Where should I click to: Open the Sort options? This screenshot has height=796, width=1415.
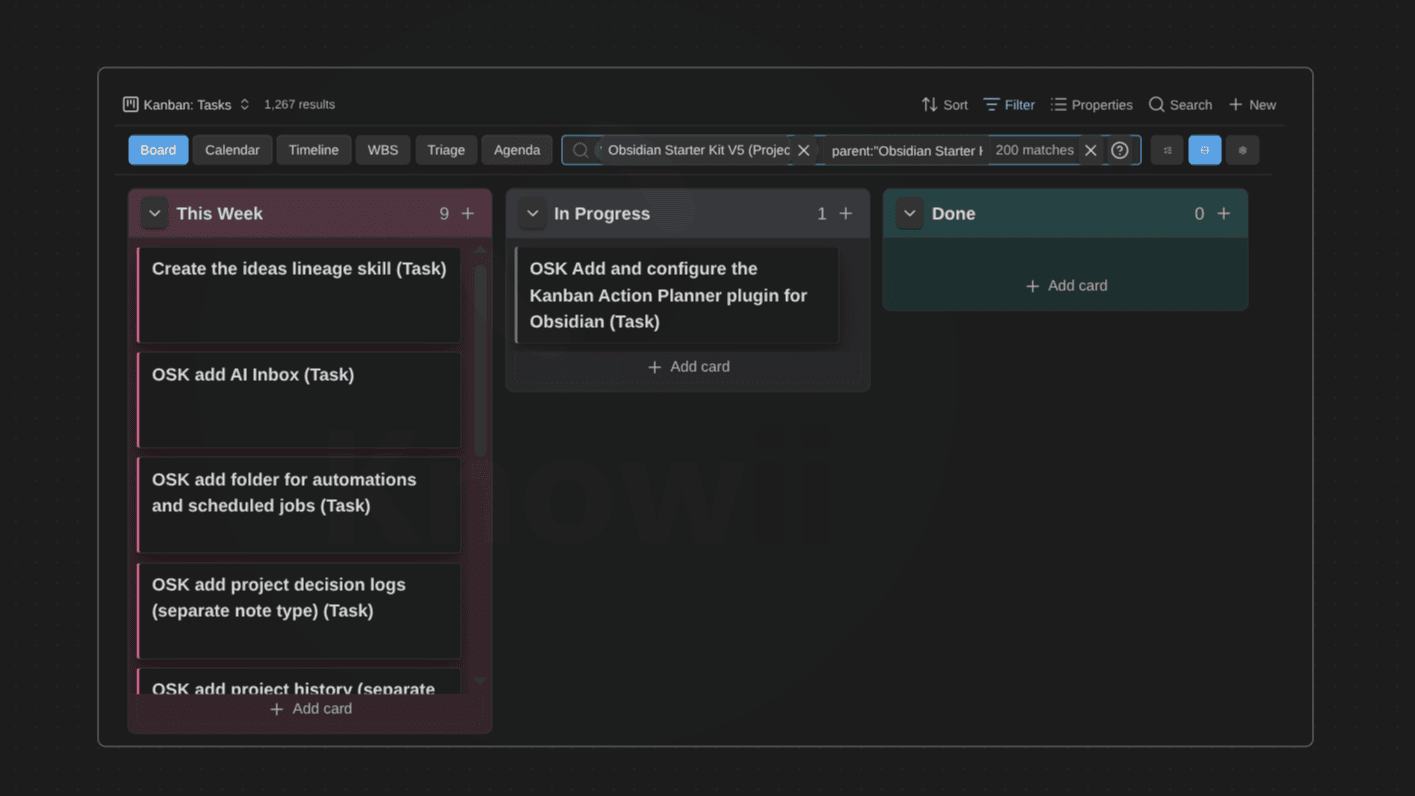[944, 105]
